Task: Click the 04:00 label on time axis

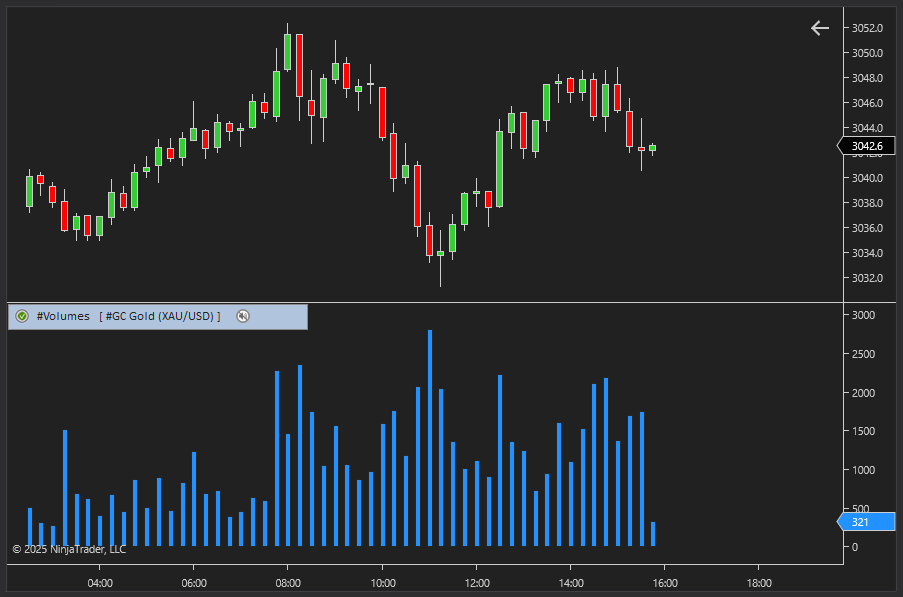Action: (x=100, y=583)
